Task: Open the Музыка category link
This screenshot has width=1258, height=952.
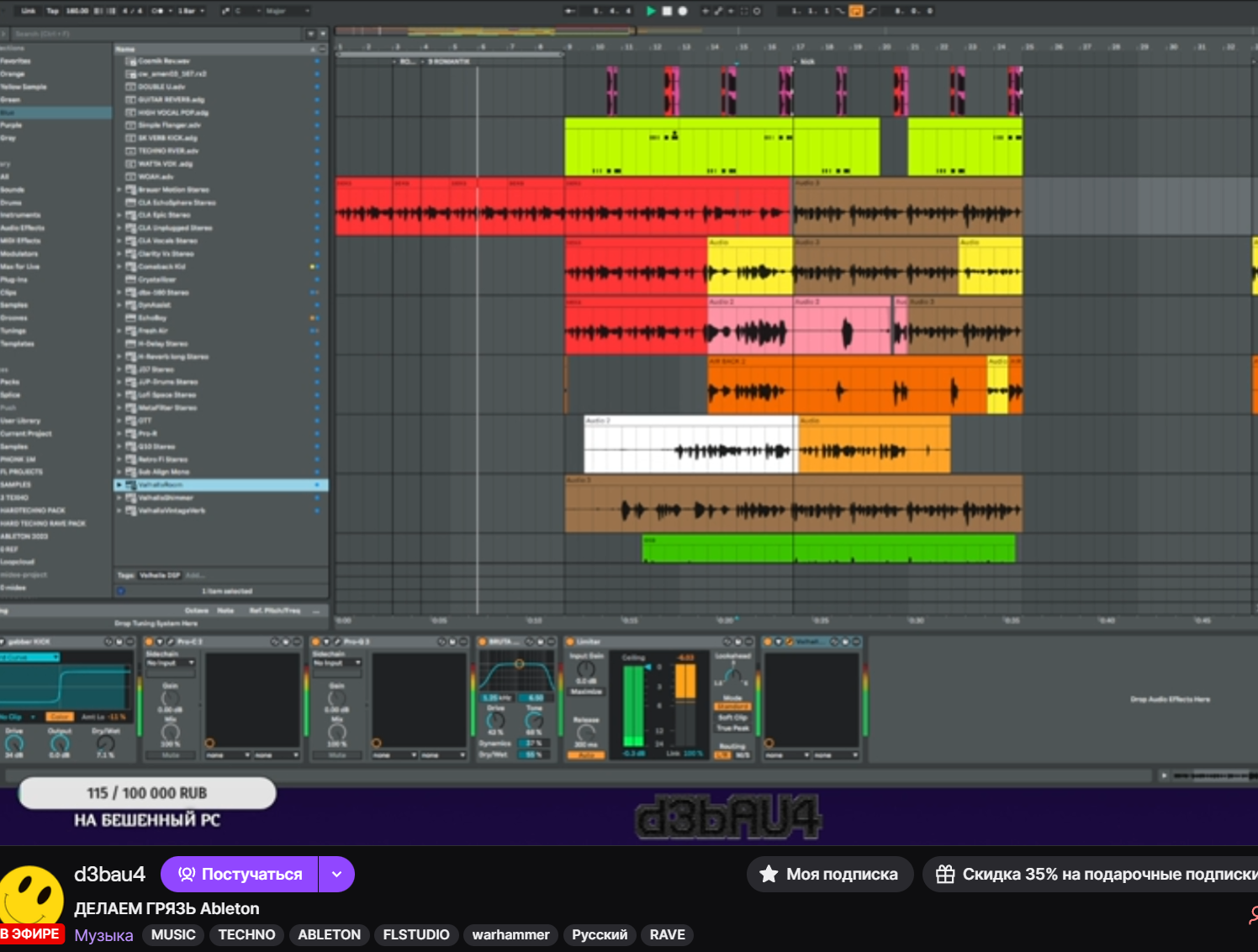Action: point(103,935)
